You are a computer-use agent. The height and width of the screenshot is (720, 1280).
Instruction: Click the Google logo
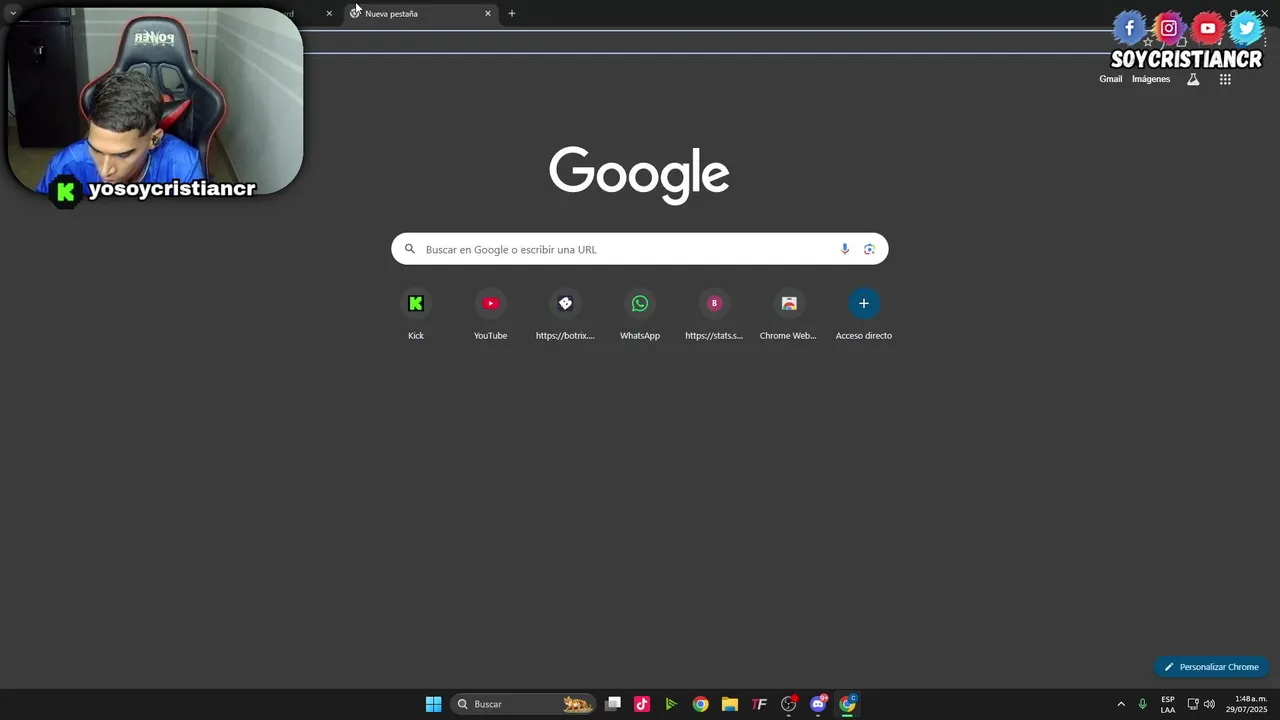(x=639, y=174)
